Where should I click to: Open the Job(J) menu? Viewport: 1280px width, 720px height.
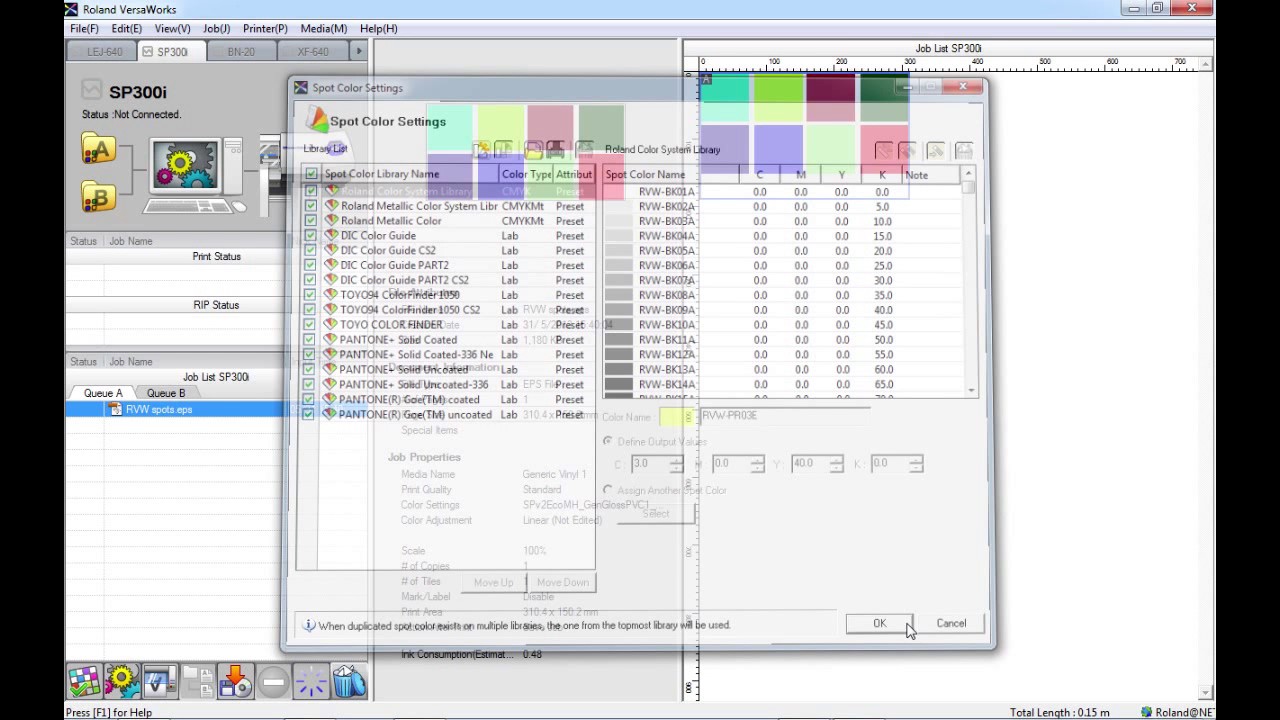coord(216,29)
